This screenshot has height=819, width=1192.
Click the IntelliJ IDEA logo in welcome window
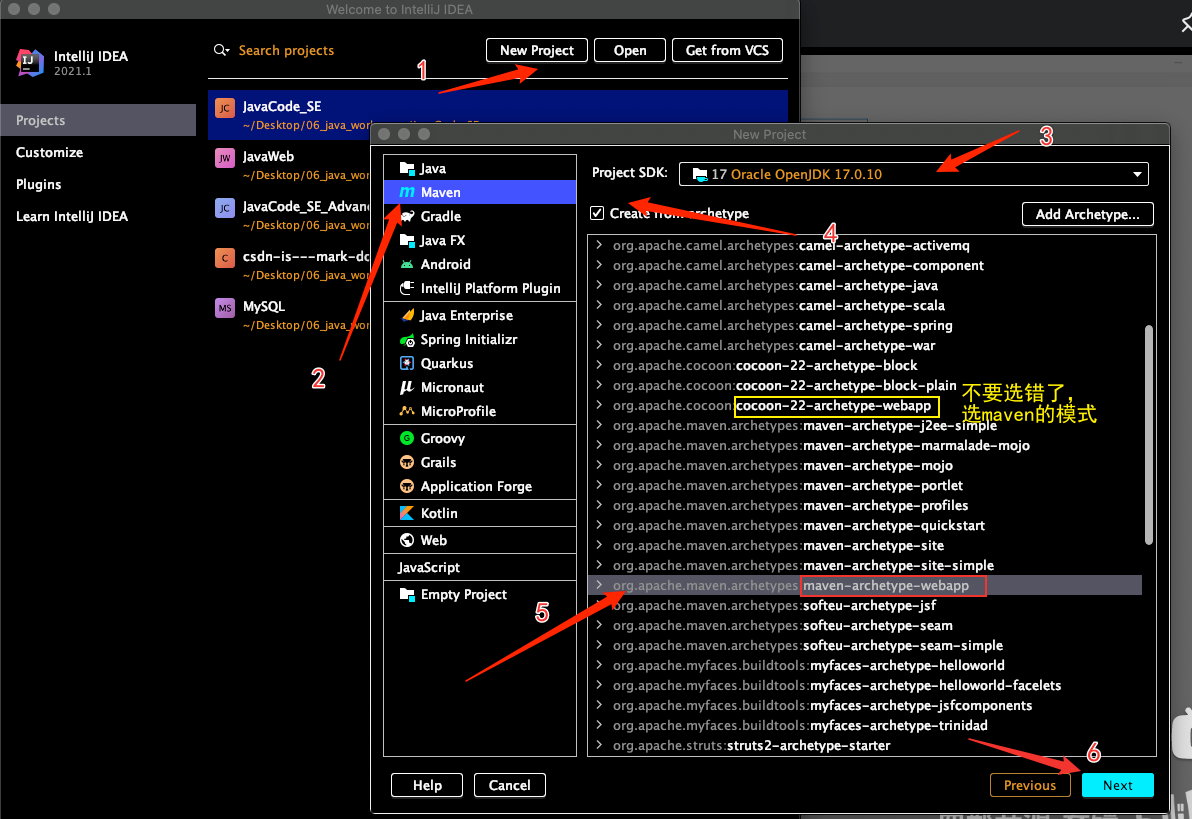click(x=30, y=62)
